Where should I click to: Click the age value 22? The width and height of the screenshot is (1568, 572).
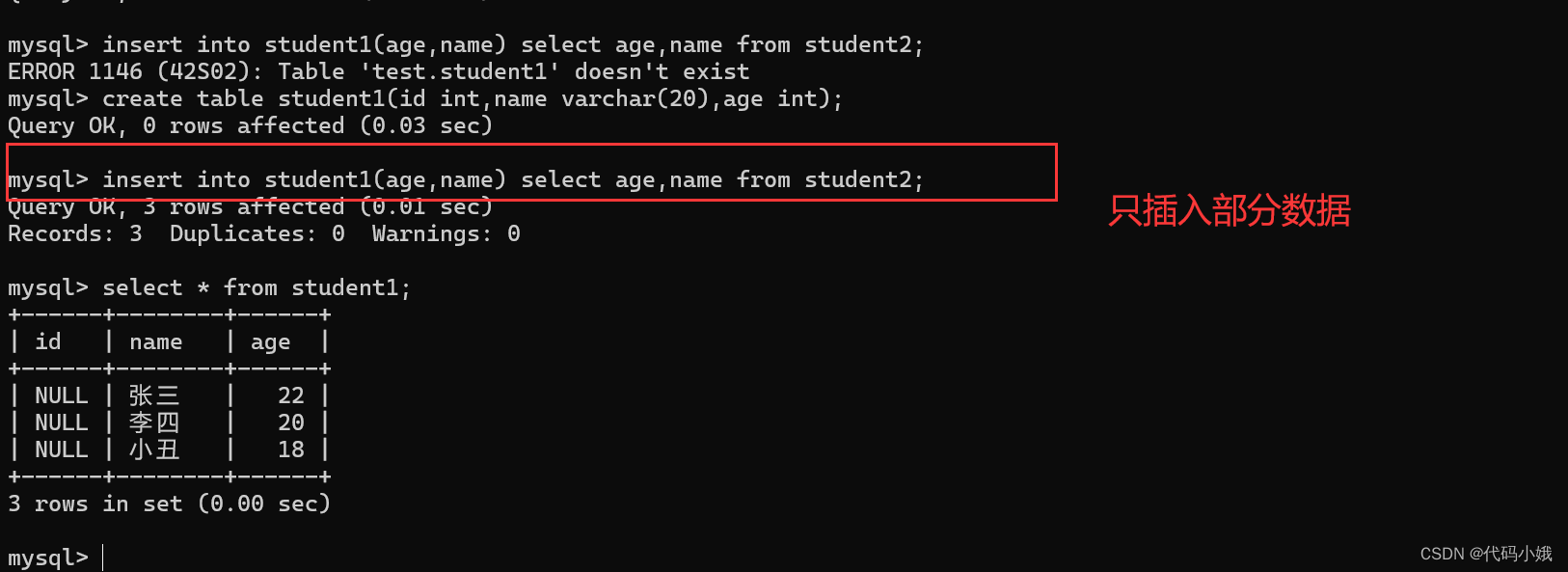point(290,395)
